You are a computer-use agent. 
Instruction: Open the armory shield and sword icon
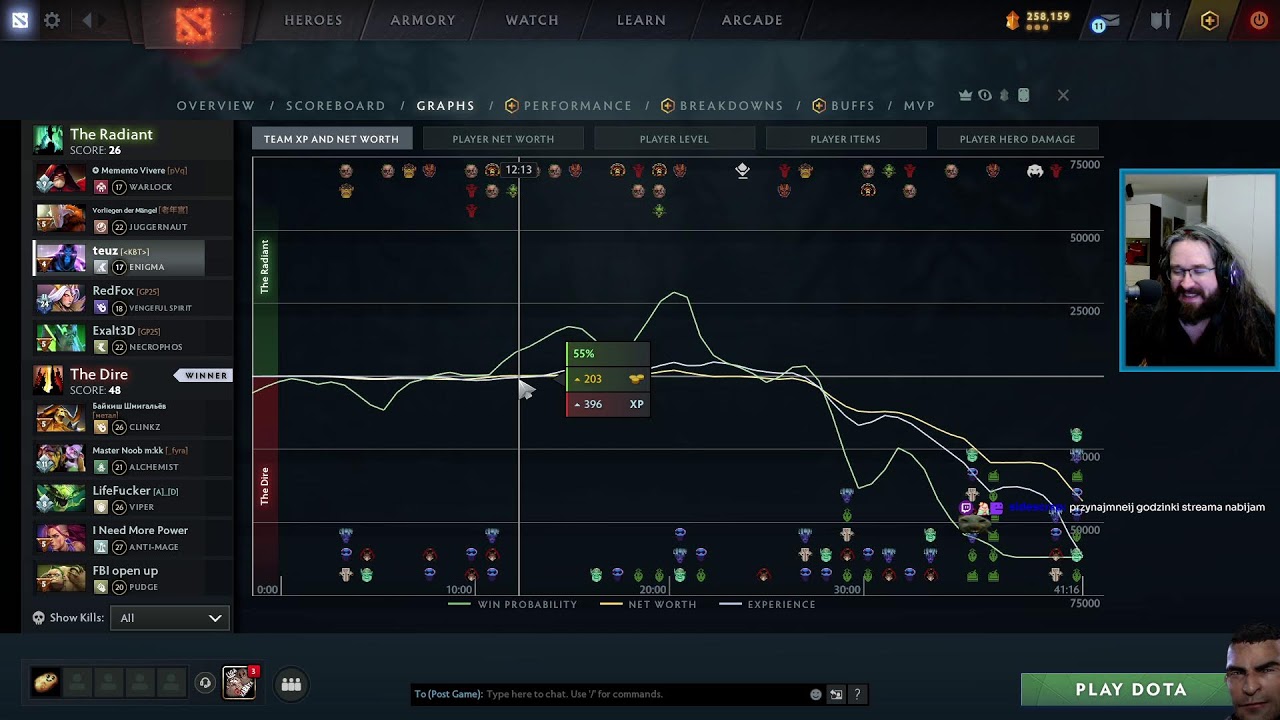tap(1160, 20)
